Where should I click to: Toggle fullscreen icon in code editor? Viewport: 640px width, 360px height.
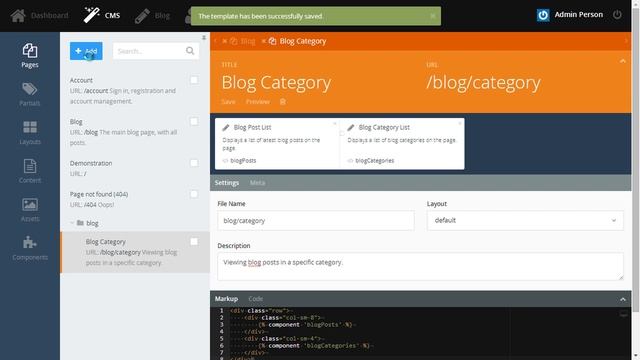coord(623,313)
